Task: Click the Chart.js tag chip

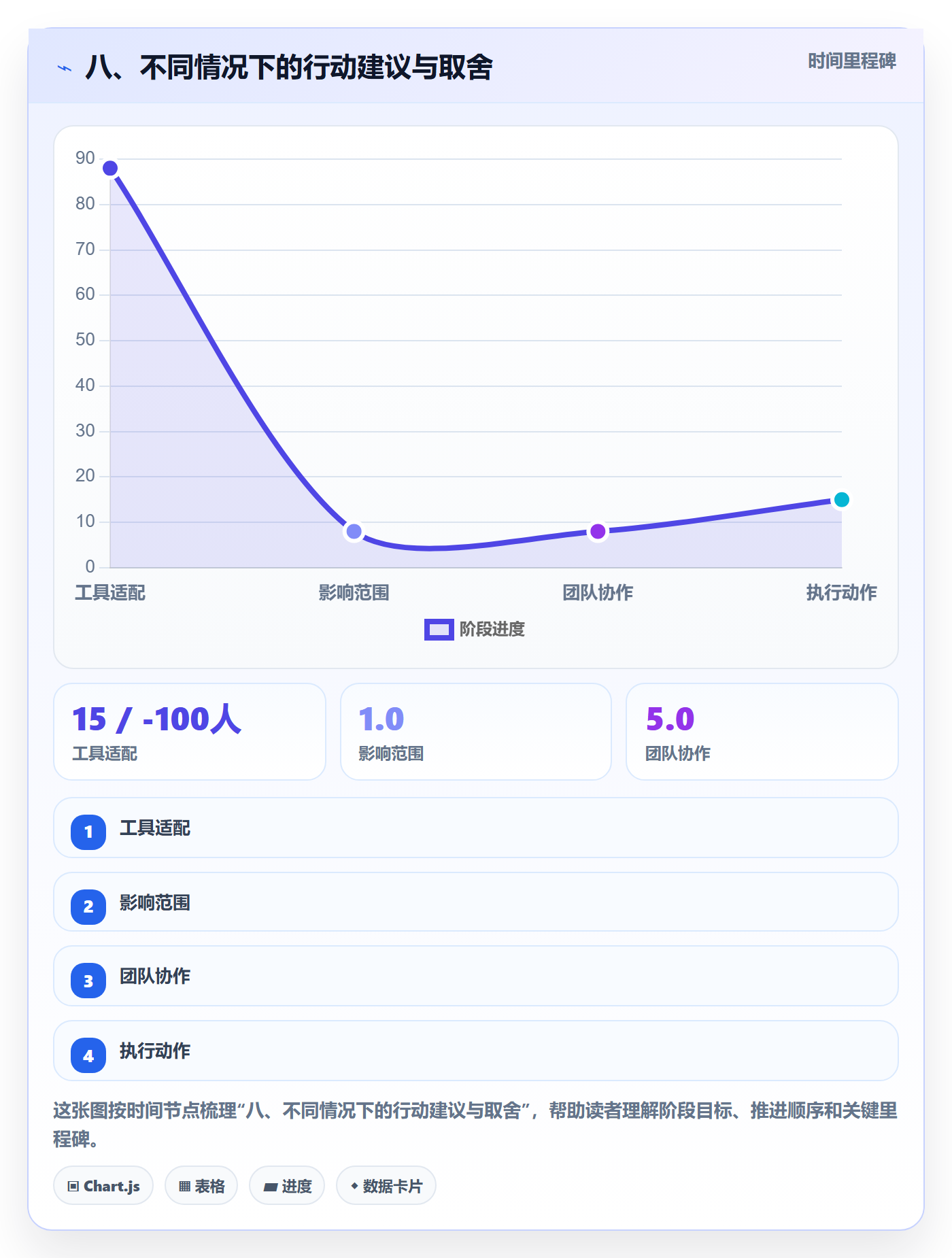Action: click(x=103, y=1186)
